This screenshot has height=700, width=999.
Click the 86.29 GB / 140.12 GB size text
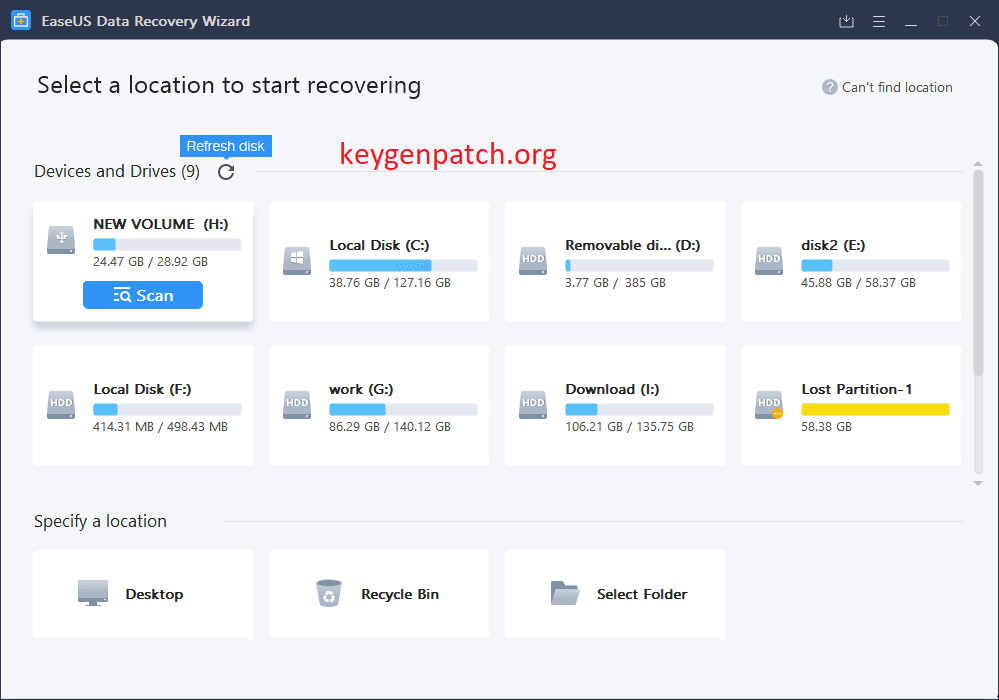click(x=390, y=427)
